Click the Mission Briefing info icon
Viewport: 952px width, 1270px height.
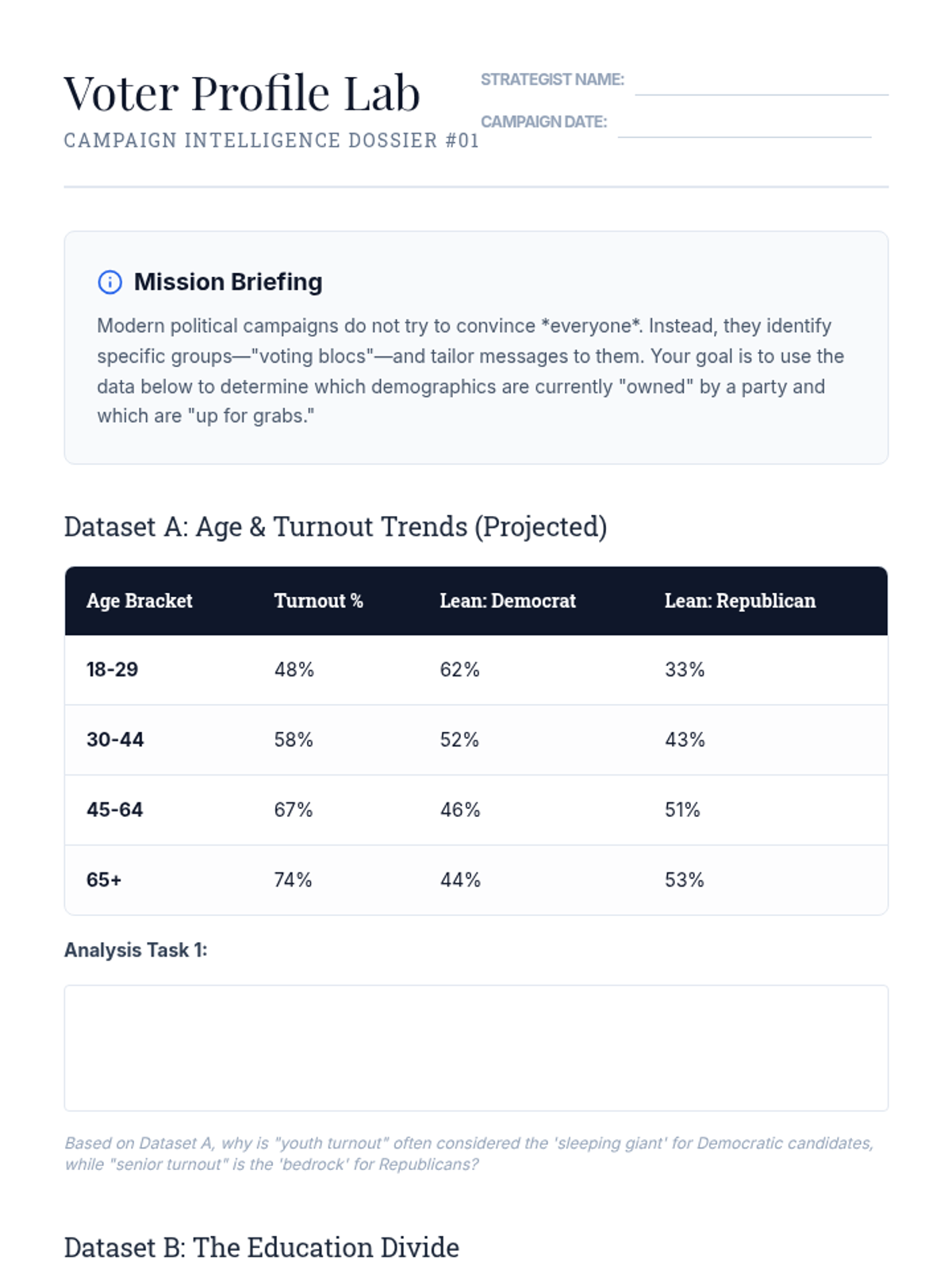point(109,283)
